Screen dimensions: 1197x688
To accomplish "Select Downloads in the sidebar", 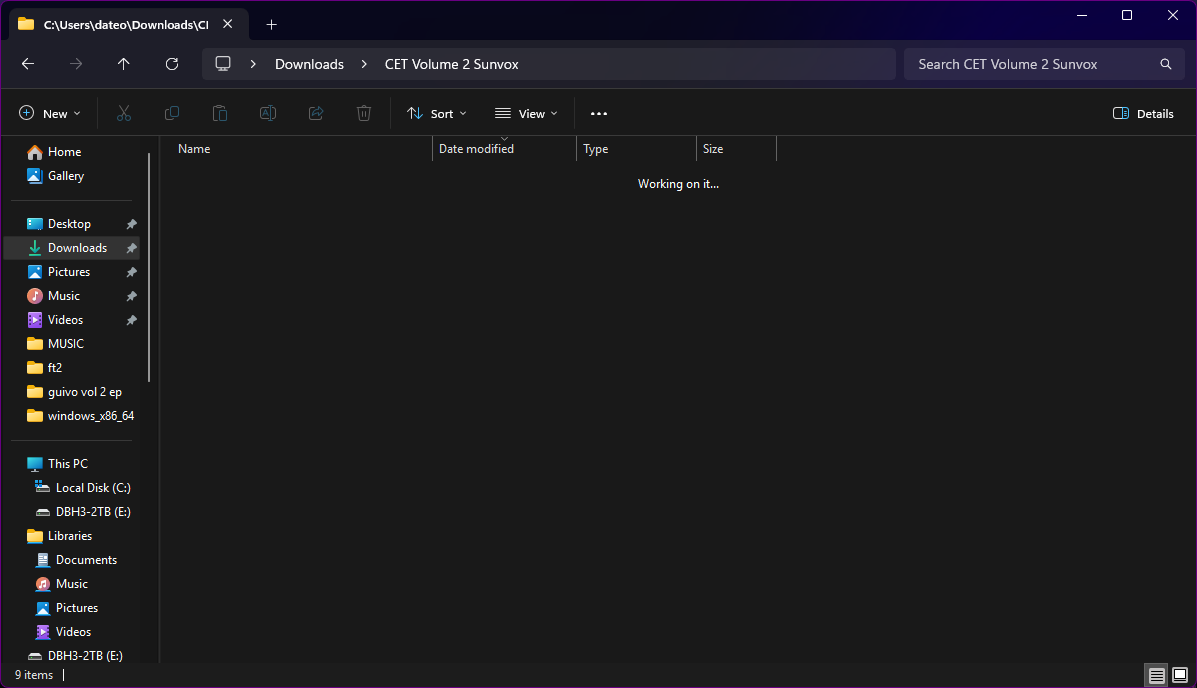I will (x=72, y=248).
